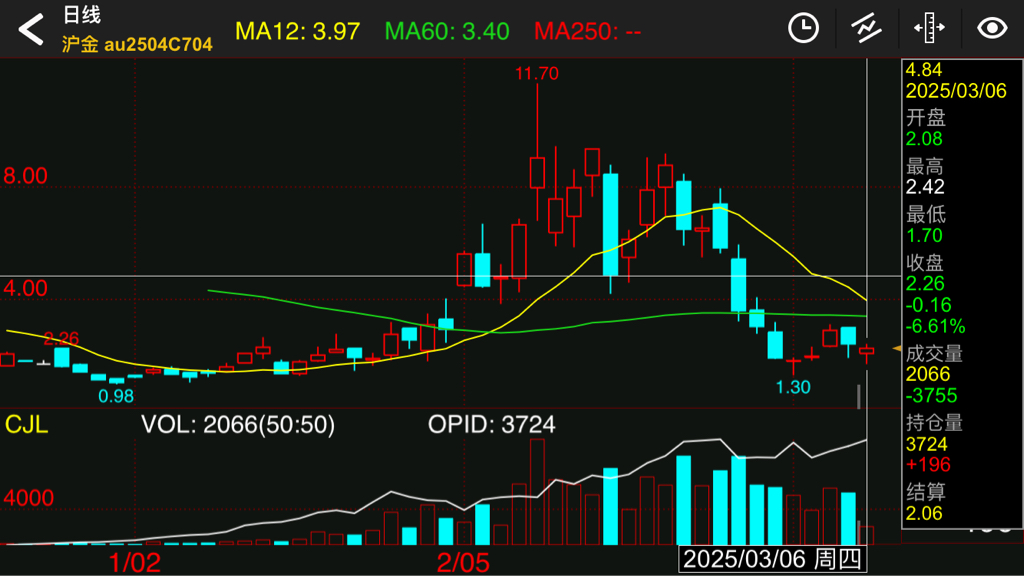This screenshot has height=576, width=1024.
Task: Open the zigzag chart indicator icon
Action: 866,29
